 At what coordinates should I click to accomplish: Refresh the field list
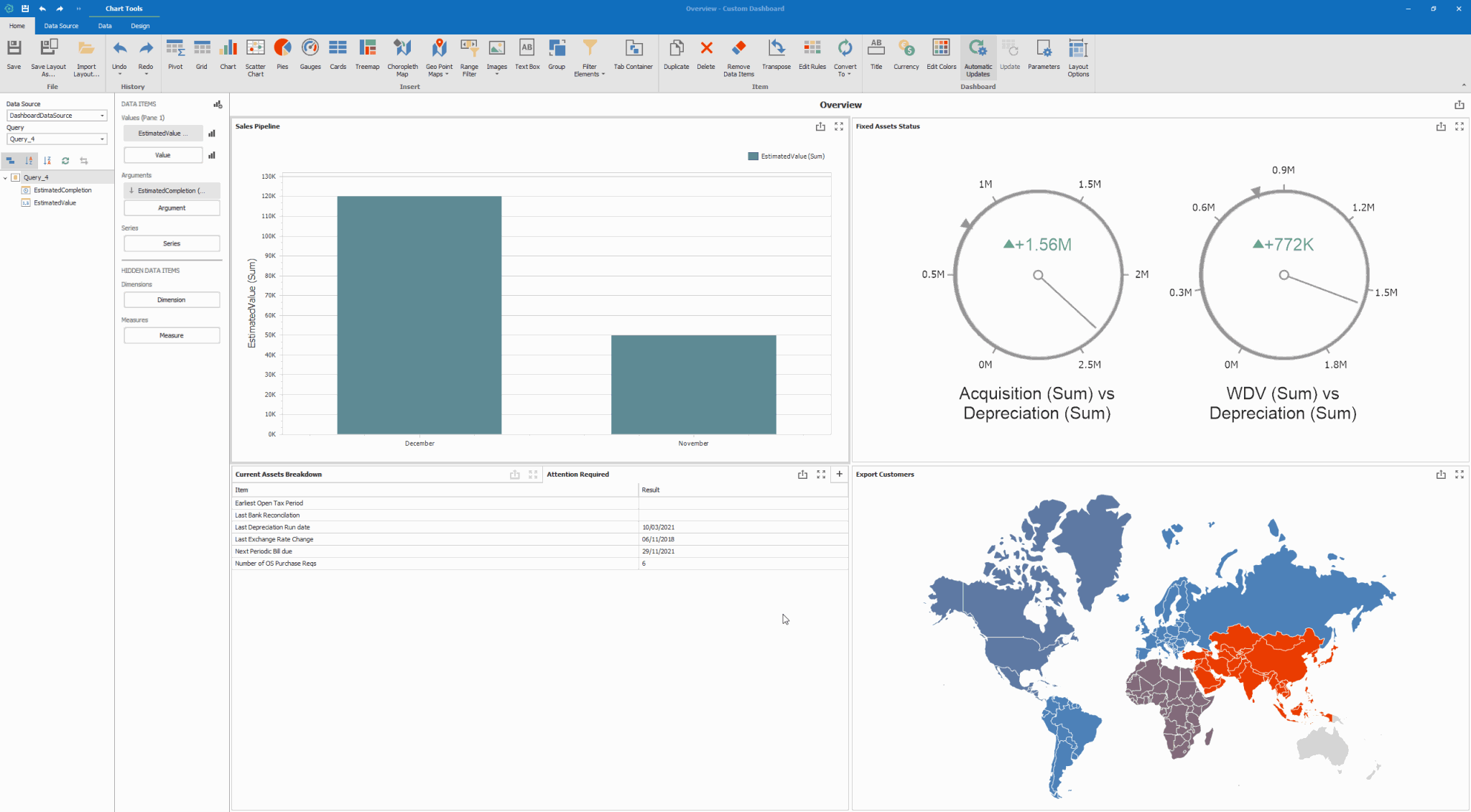tap(65, 161)
